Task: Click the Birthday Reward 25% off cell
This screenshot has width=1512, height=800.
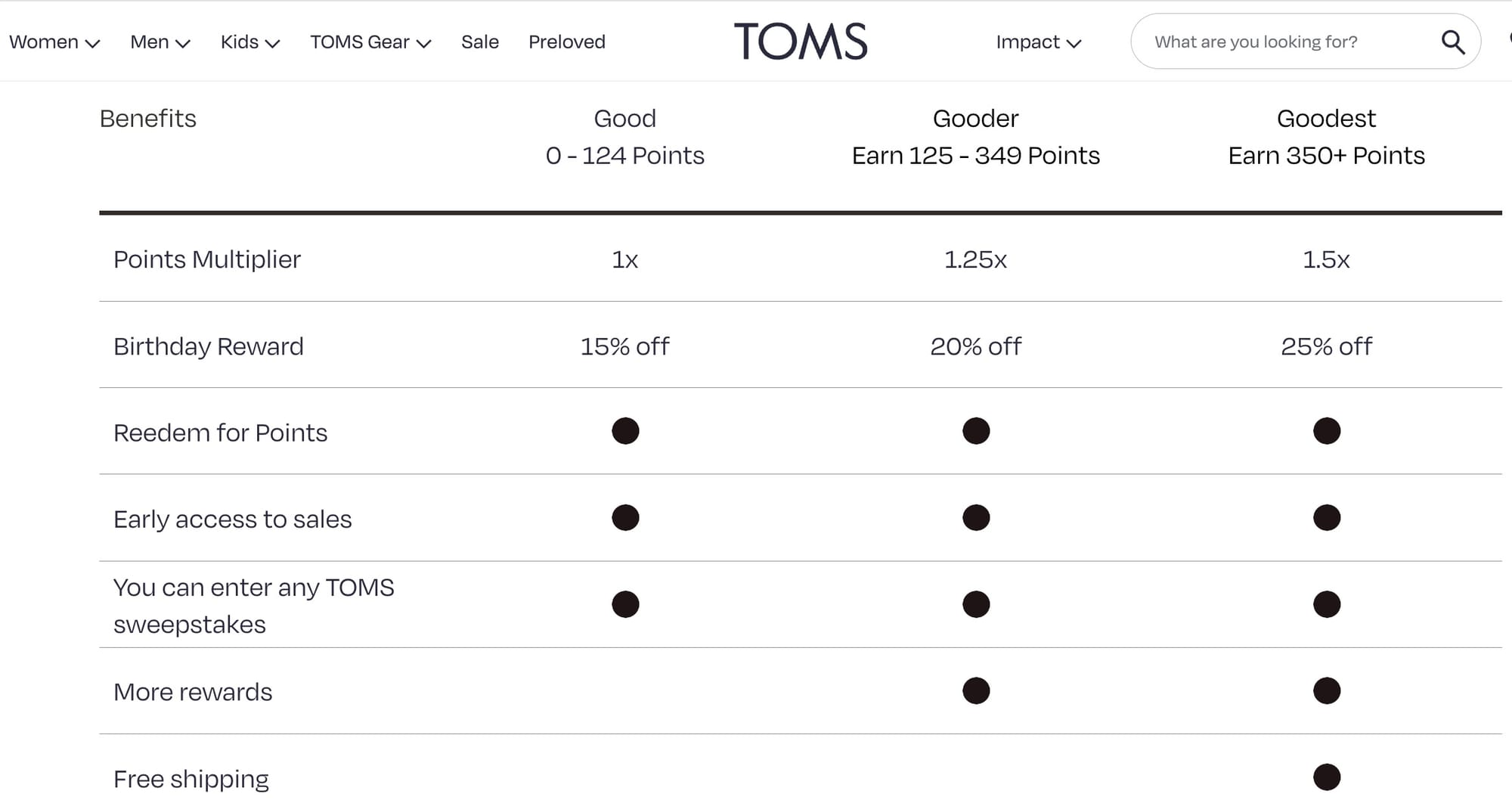Action: pos(1325,346)
